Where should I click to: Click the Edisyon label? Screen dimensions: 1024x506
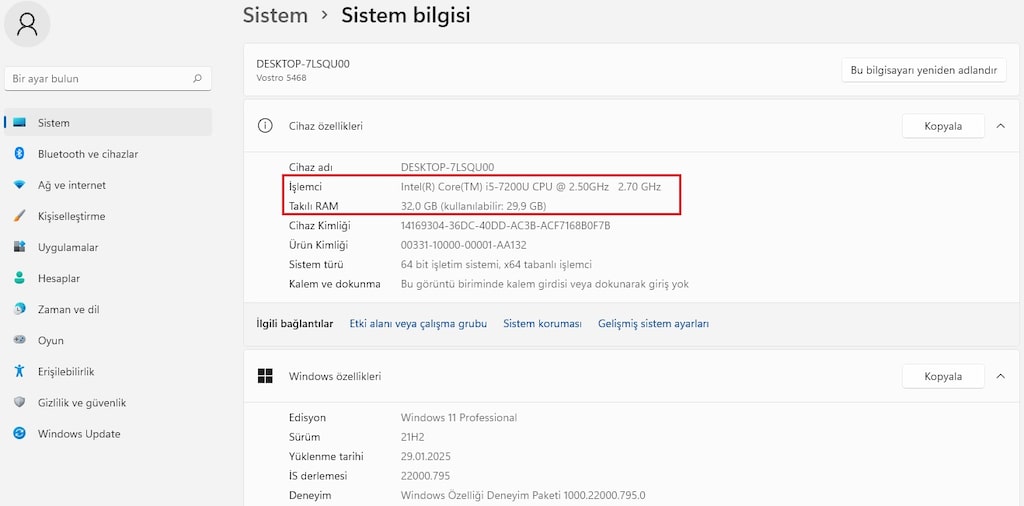click(x=307, y=418)
